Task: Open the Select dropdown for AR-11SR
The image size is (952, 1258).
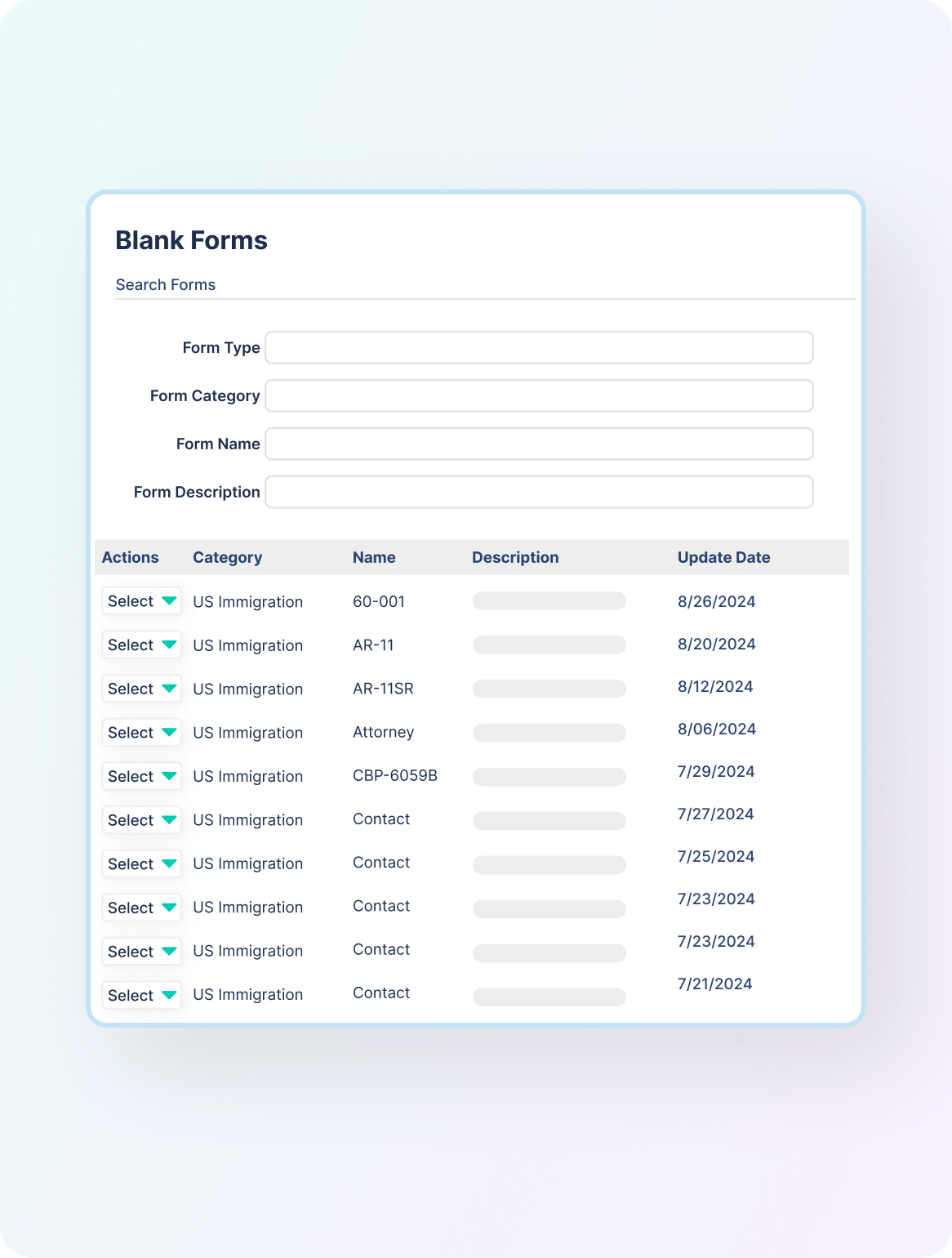Action: tap(141, 689)
